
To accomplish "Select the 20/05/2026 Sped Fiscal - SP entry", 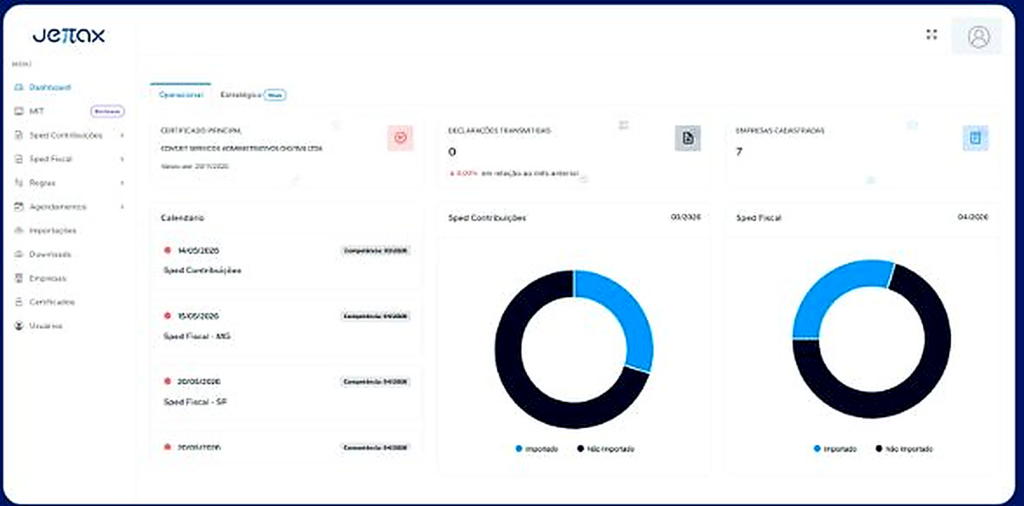I will 286,391.
